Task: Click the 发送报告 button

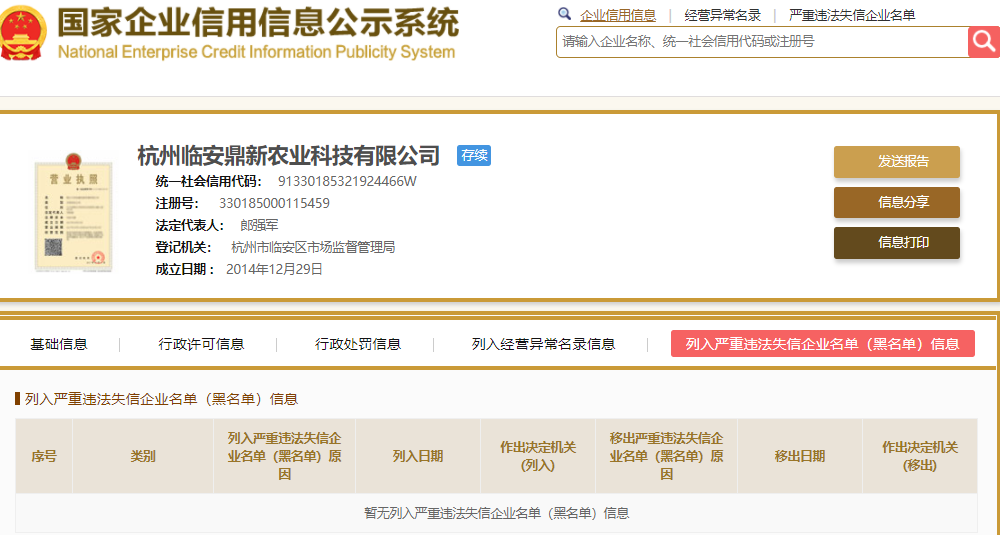Action: tap(897, 162)
